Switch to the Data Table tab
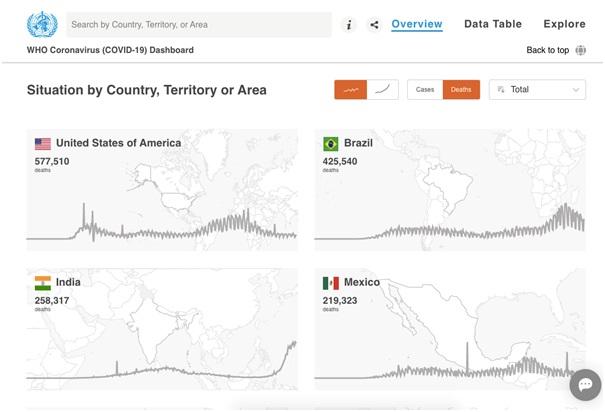The image size is (605, 412). coord(493,24)
